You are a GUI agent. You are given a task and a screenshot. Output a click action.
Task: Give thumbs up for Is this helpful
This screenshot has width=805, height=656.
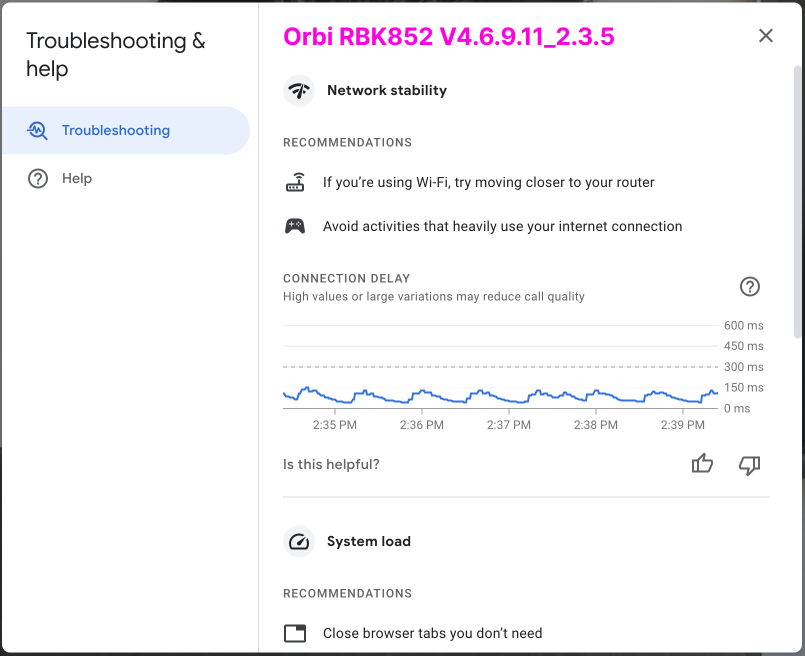[702, 464]
